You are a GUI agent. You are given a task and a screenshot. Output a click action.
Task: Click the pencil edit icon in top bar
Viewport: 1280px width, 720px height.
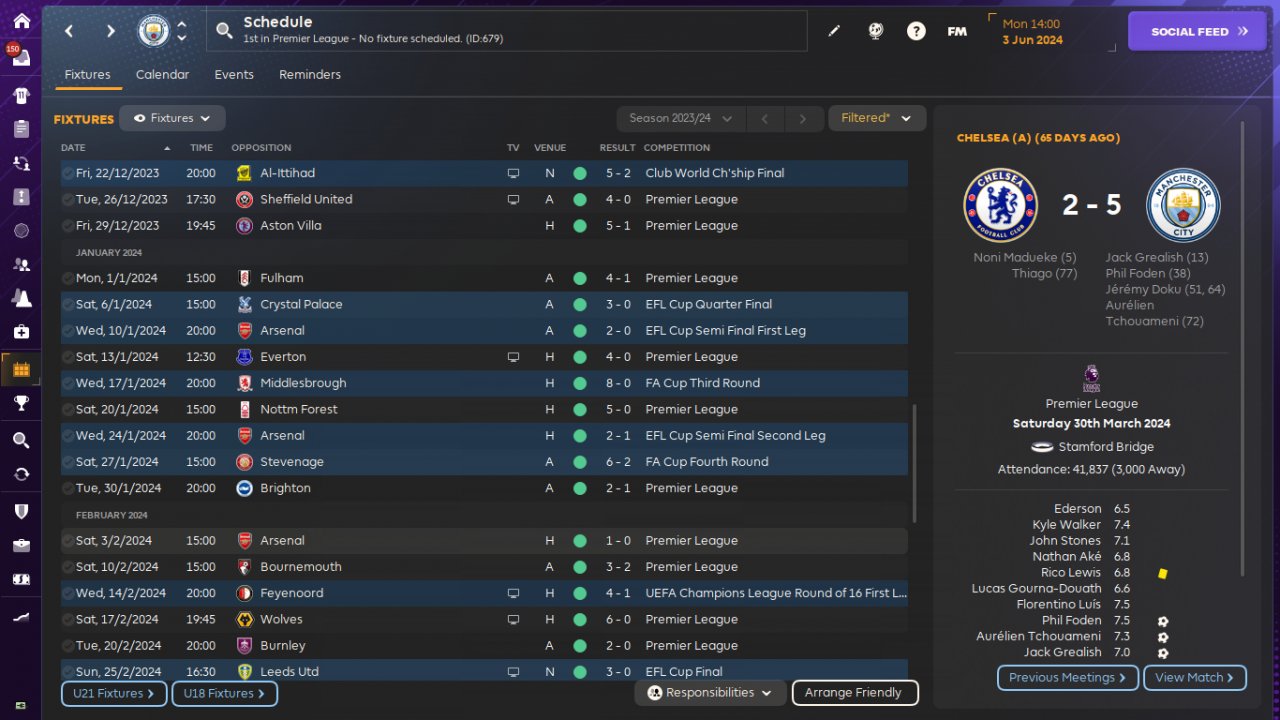tap(834, 31)
